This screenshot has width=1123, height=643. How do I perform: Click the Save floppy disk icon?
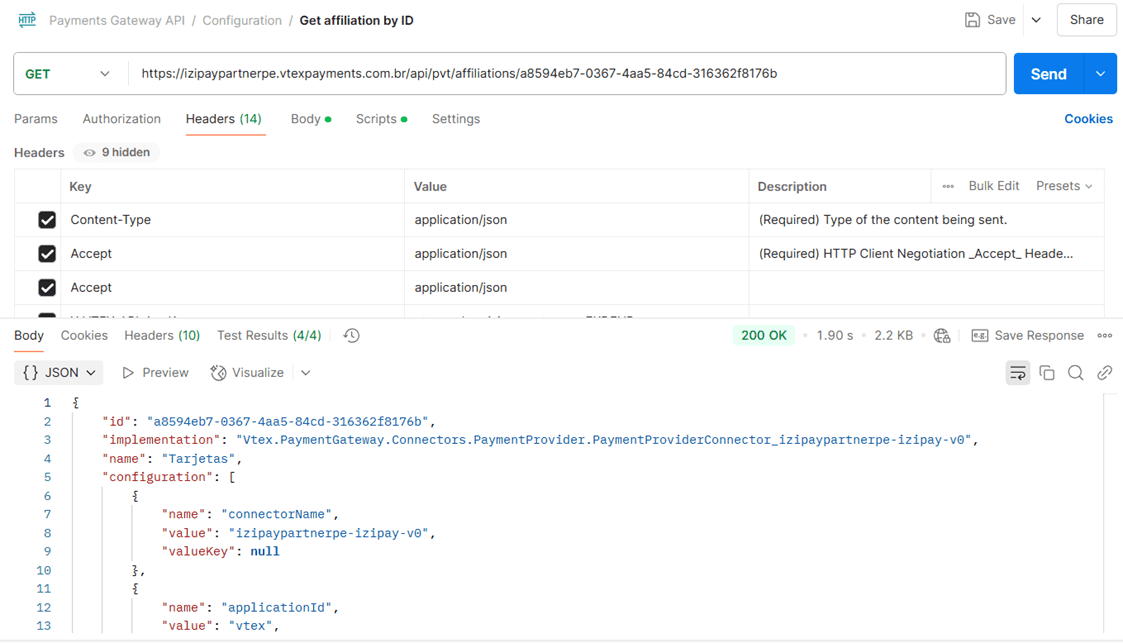point(972,20)
